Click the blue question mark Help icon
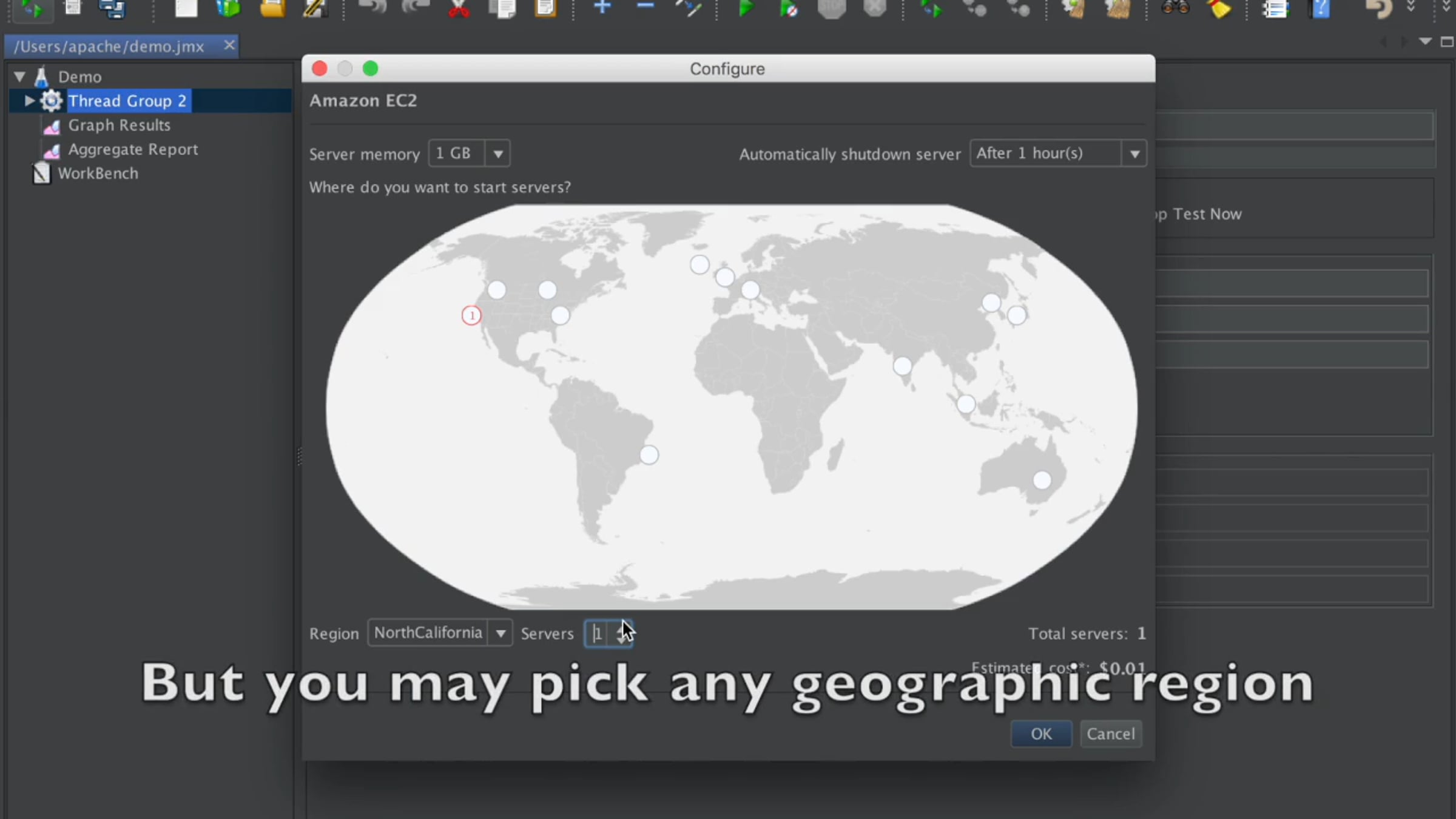The image size is (1456, 819). tap(1320, 8)
